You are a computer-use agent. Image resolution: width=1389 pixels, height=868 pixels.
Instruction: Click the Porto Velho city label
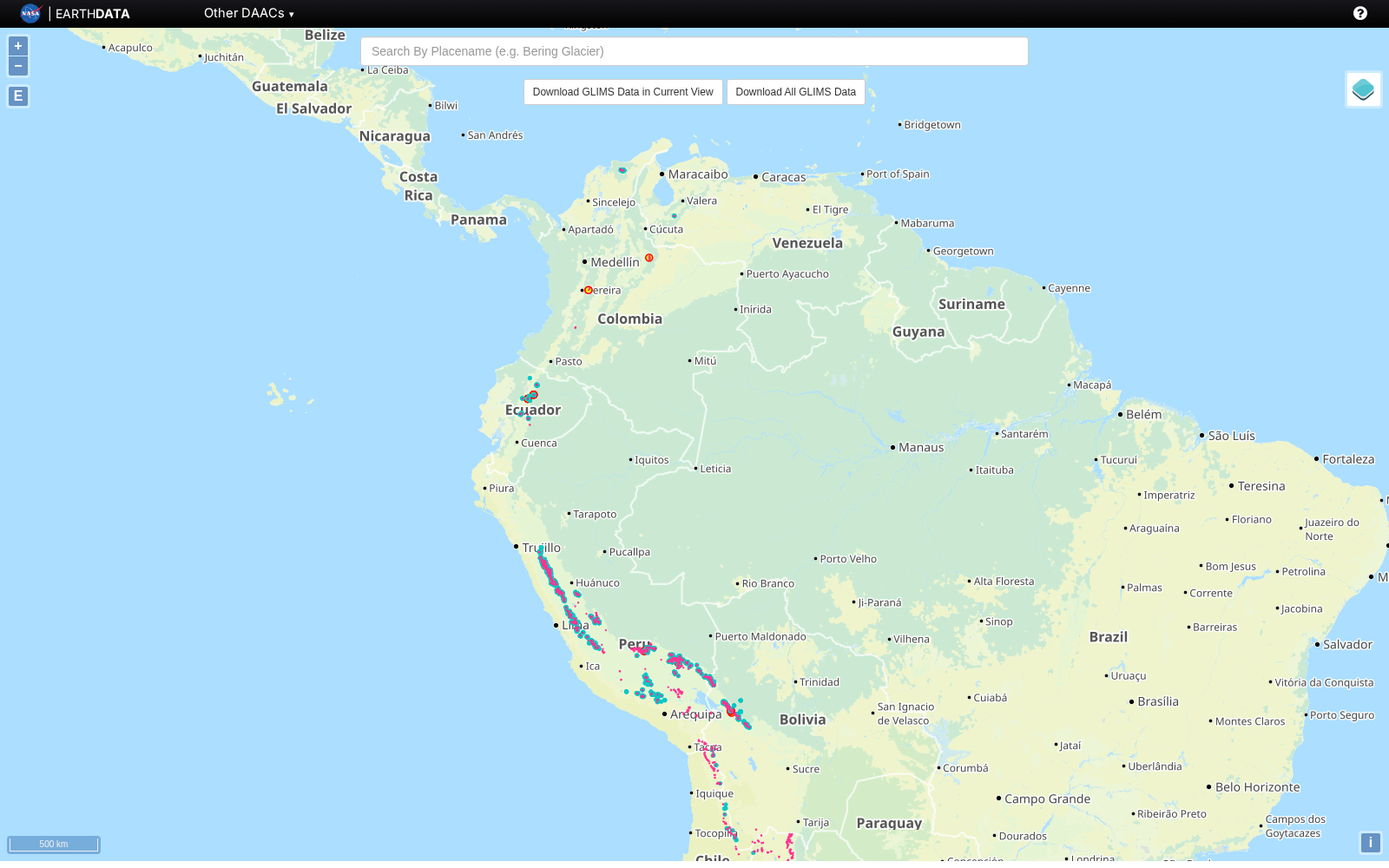click(848, 559)
